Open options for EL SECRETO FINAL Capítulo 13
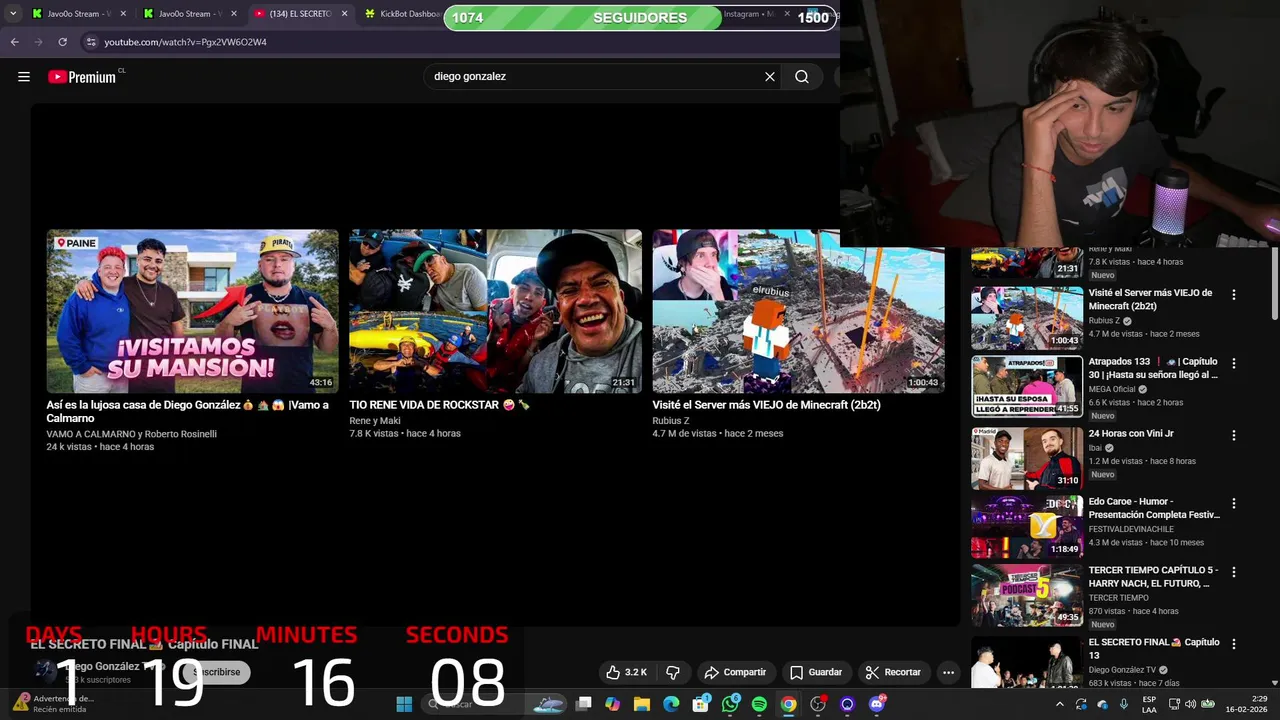 pyautogui.click(x=1234, y=644)
